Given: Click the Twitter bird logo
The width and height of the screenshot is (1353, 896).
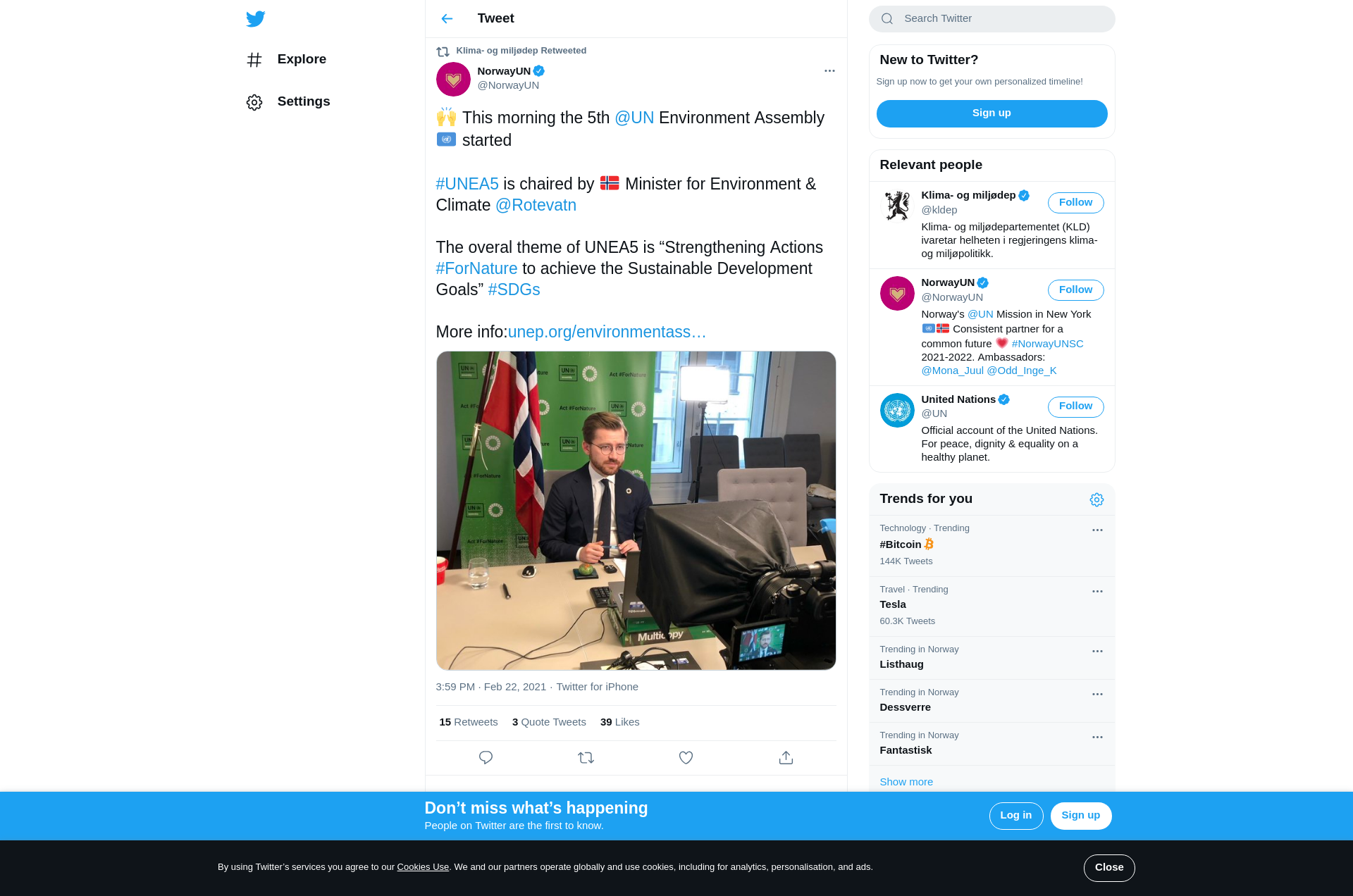Looking at the screenshot, I should [x=256, y=18].
